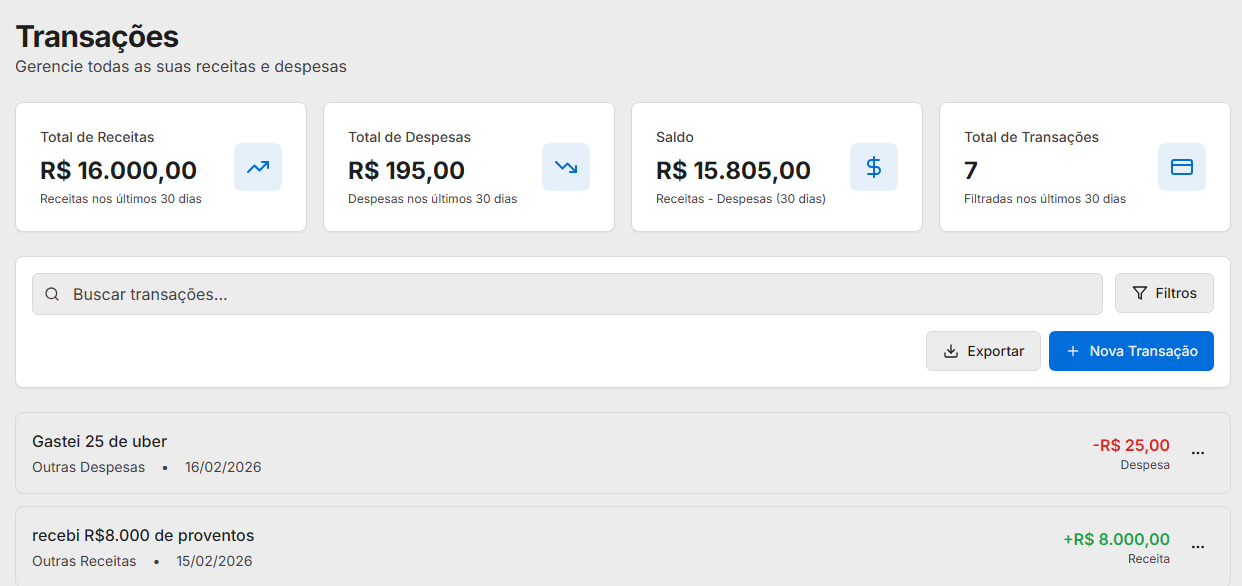This screenshot has height=586, width=1242.
Task: Click the downward trend icon on Total de Despesas card
Action: [566, 167]
